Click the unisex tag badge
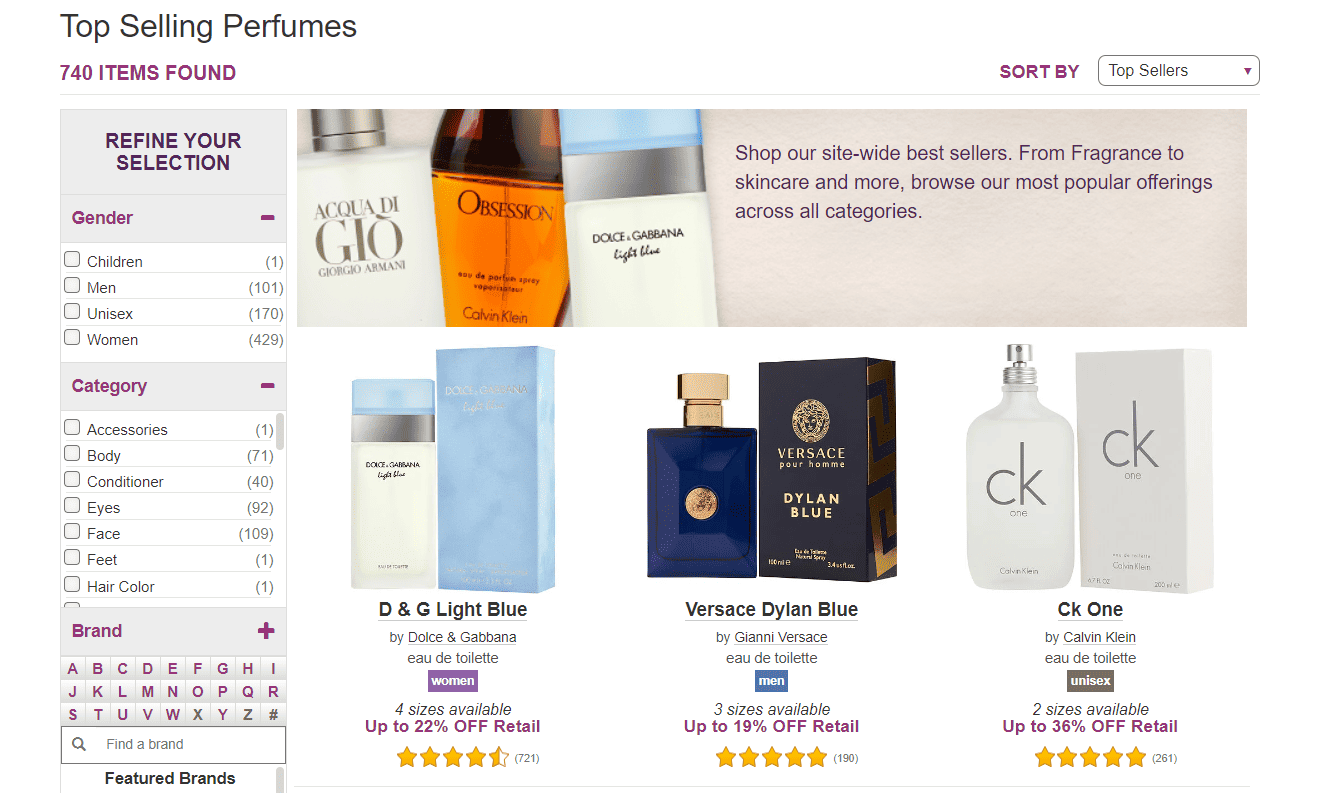Screen dimensions: 1336x793 pos(1090,681)
